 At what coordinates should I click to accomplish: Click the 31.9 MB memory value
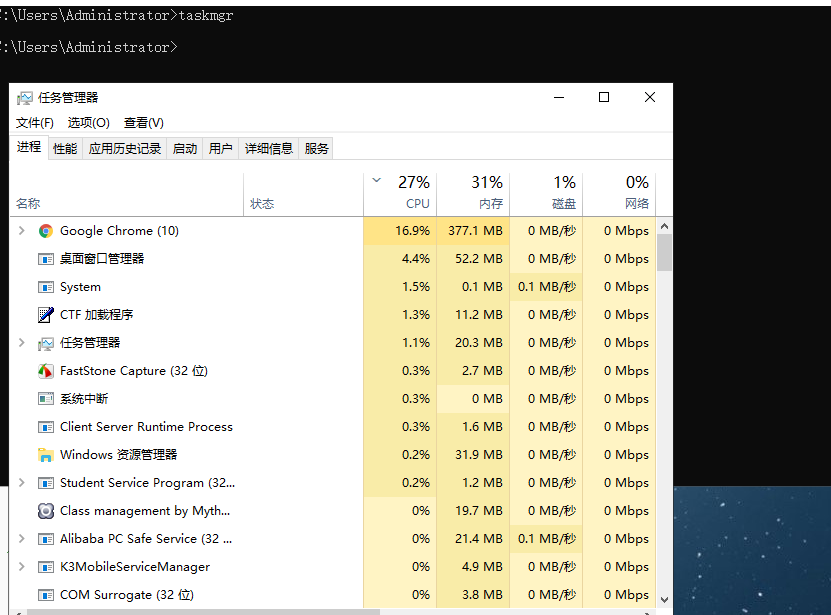[x=479, y=455]
